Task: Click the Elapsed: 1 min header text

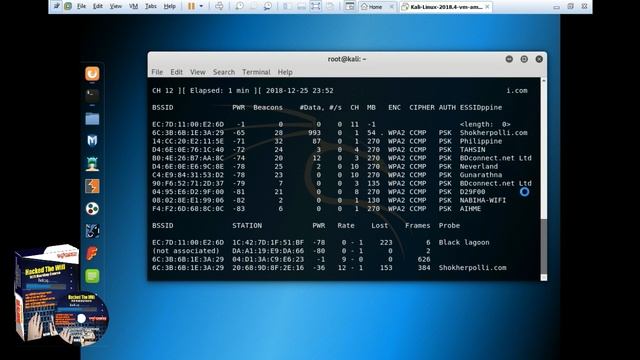Action: (219, 91)
